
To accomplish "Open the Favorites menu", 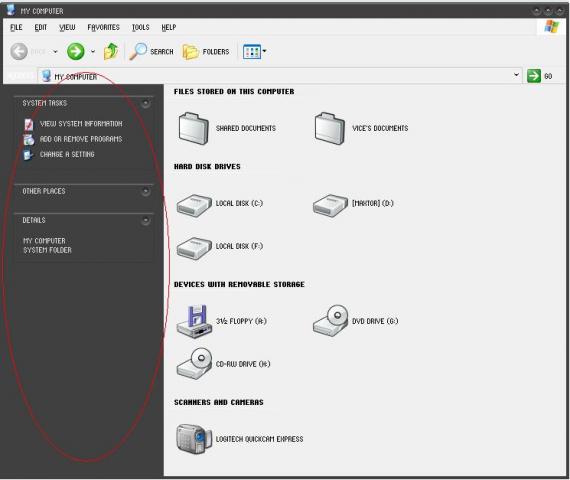I will 103,27.
